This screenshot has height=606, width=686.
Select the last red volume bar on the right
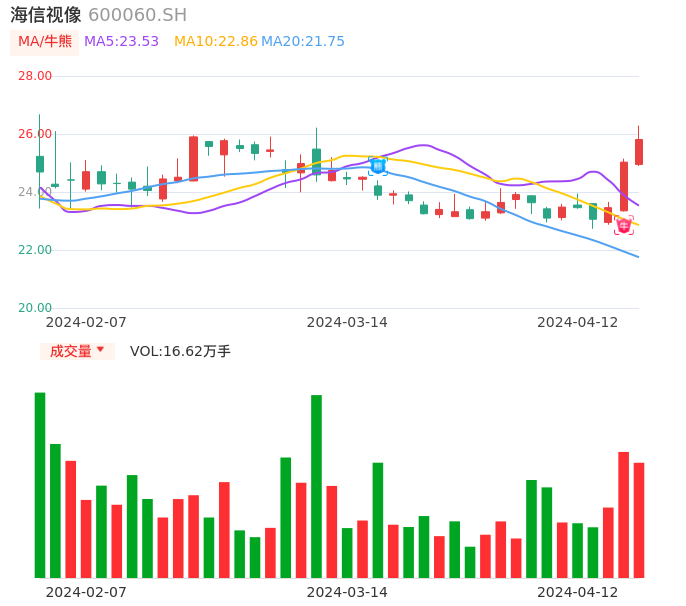pyautogui.click(x=639, y=520)
